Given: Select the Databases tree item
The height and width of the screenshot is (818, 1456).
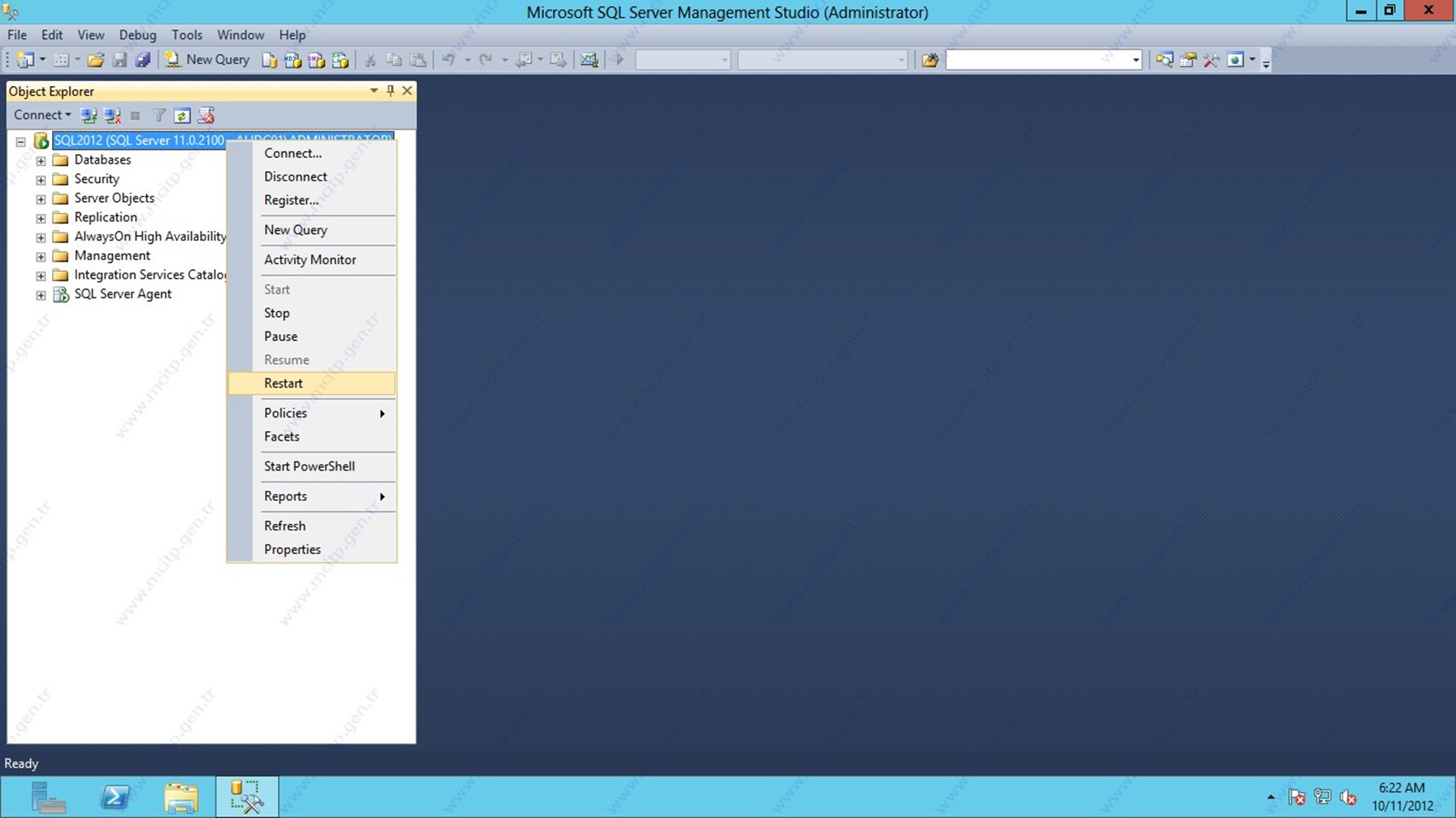Looking at the screenshot, I should (x=102, y=160).
